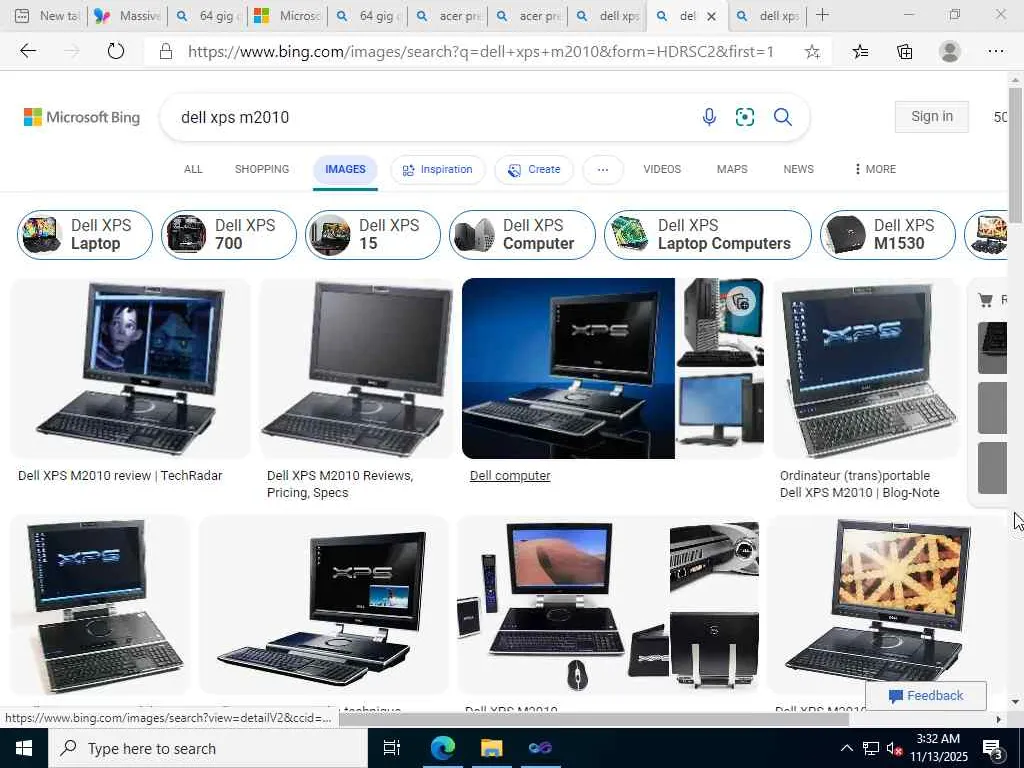Open Ordinateur (trans)portable Dell XPS image
This screenshot has width=1024, height=768.
(x=866, y=369)
